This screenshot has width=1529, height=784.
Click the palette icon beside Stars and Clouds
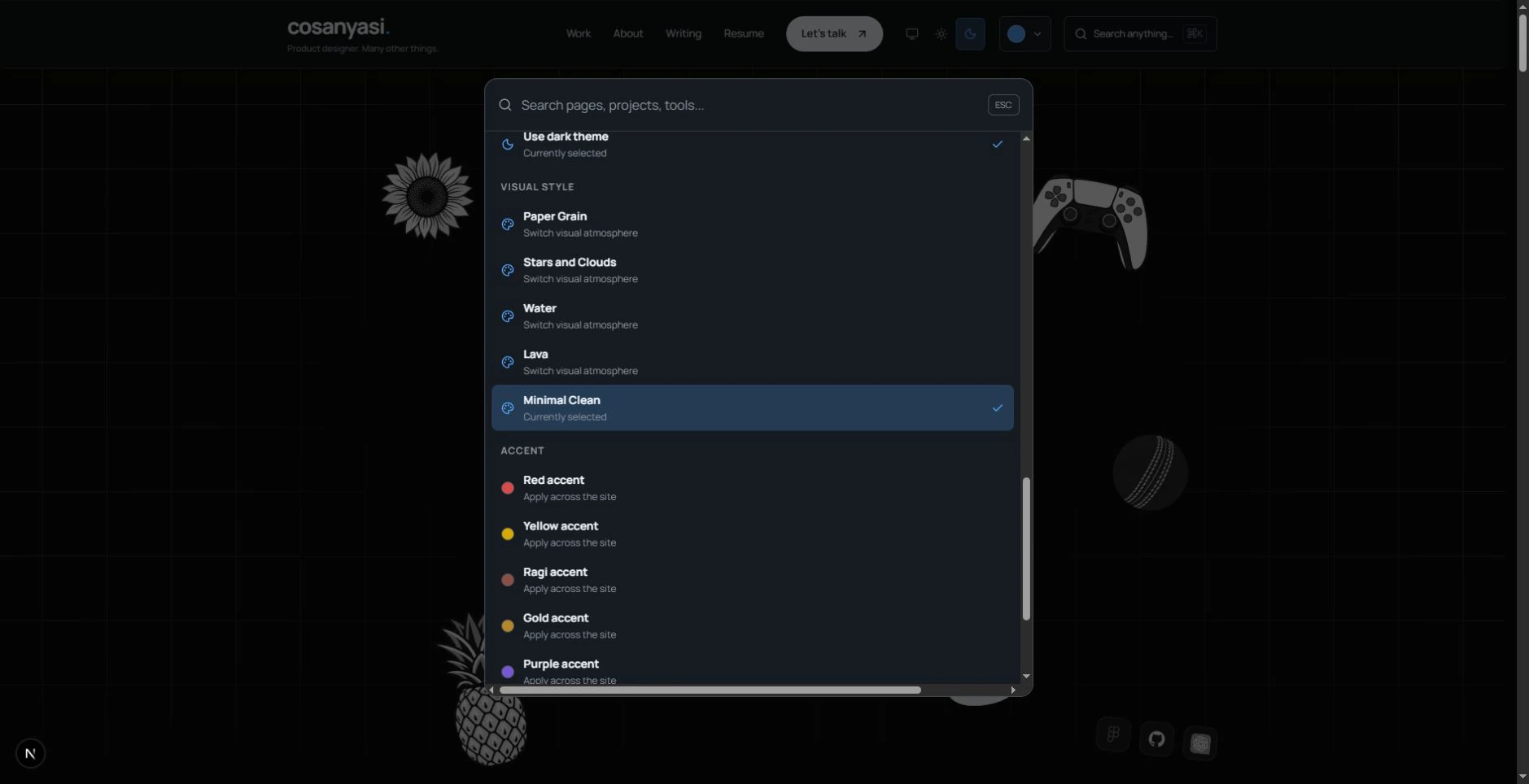tap(507, 270)
